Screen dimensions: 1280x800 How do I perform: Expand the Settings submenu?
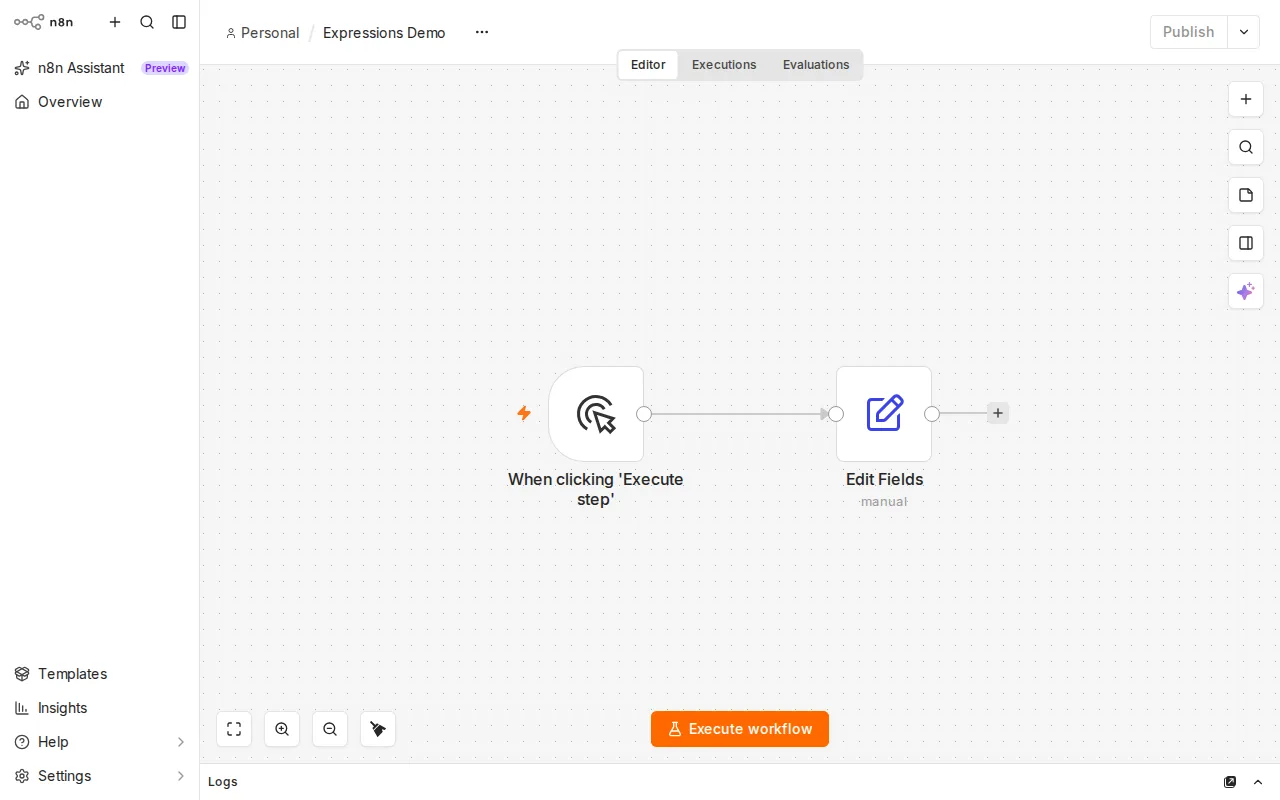click(x=100, y=776)
